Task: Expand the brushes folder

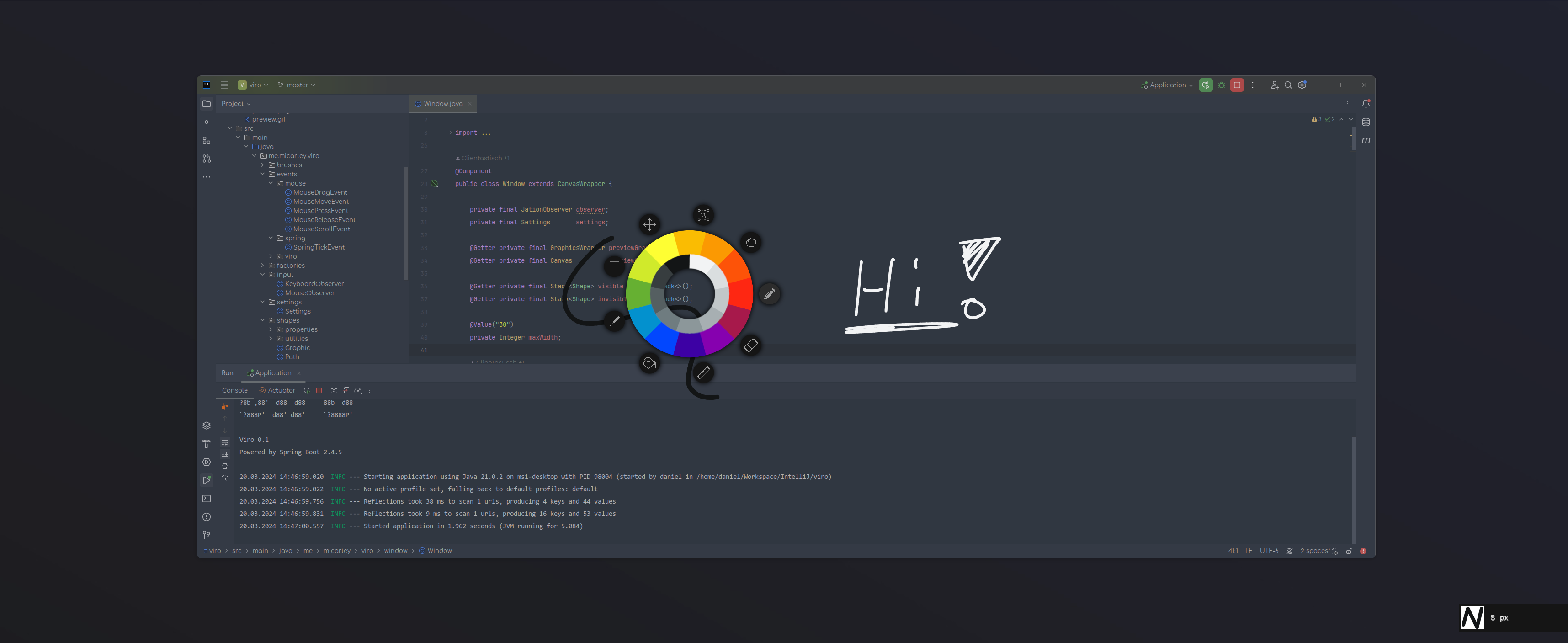Action: coord(263,165)
